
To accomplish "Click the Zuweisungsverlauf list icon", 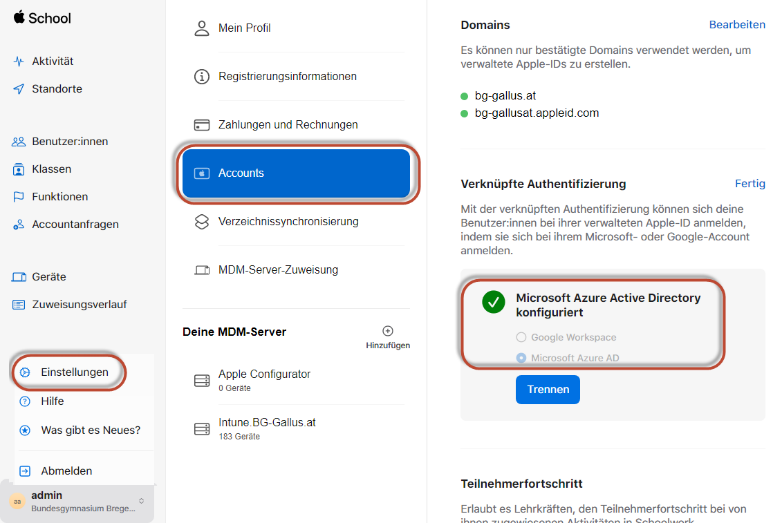I will pos(19,305).
